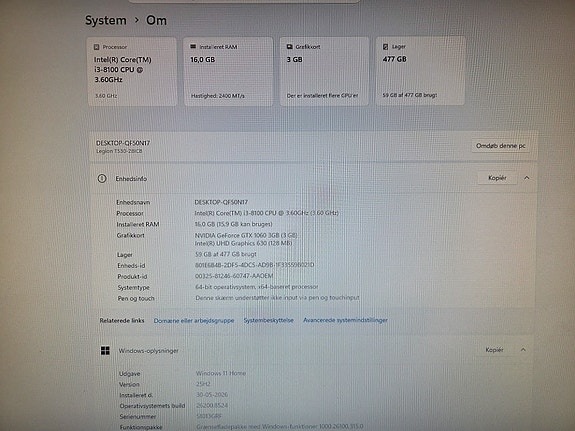Collapse the Windows-oplysninger section chevron
This screenshot has height=431, width=575.
click(x=523, y=350)
